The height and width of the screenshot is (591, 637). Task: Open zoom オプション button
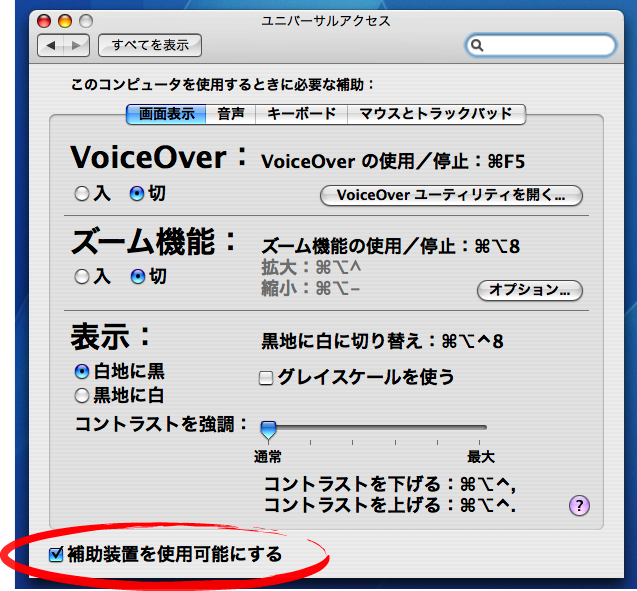[x=530, y=291]
